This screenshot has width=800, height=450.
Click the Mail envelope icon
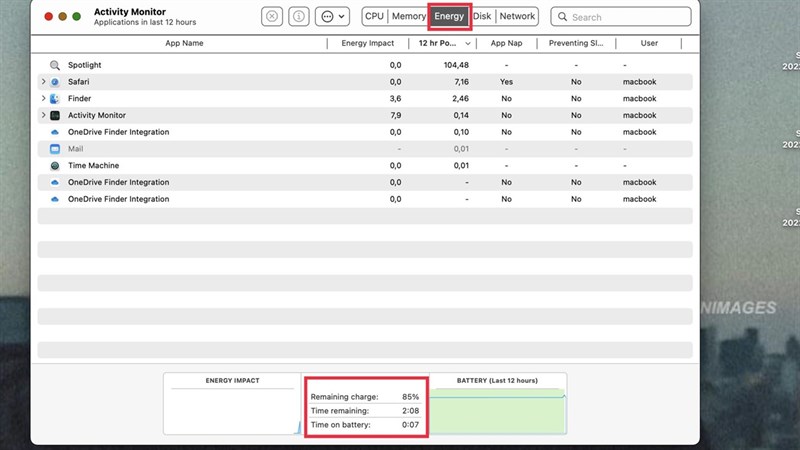pyautogui.click(x=55, y=149)
